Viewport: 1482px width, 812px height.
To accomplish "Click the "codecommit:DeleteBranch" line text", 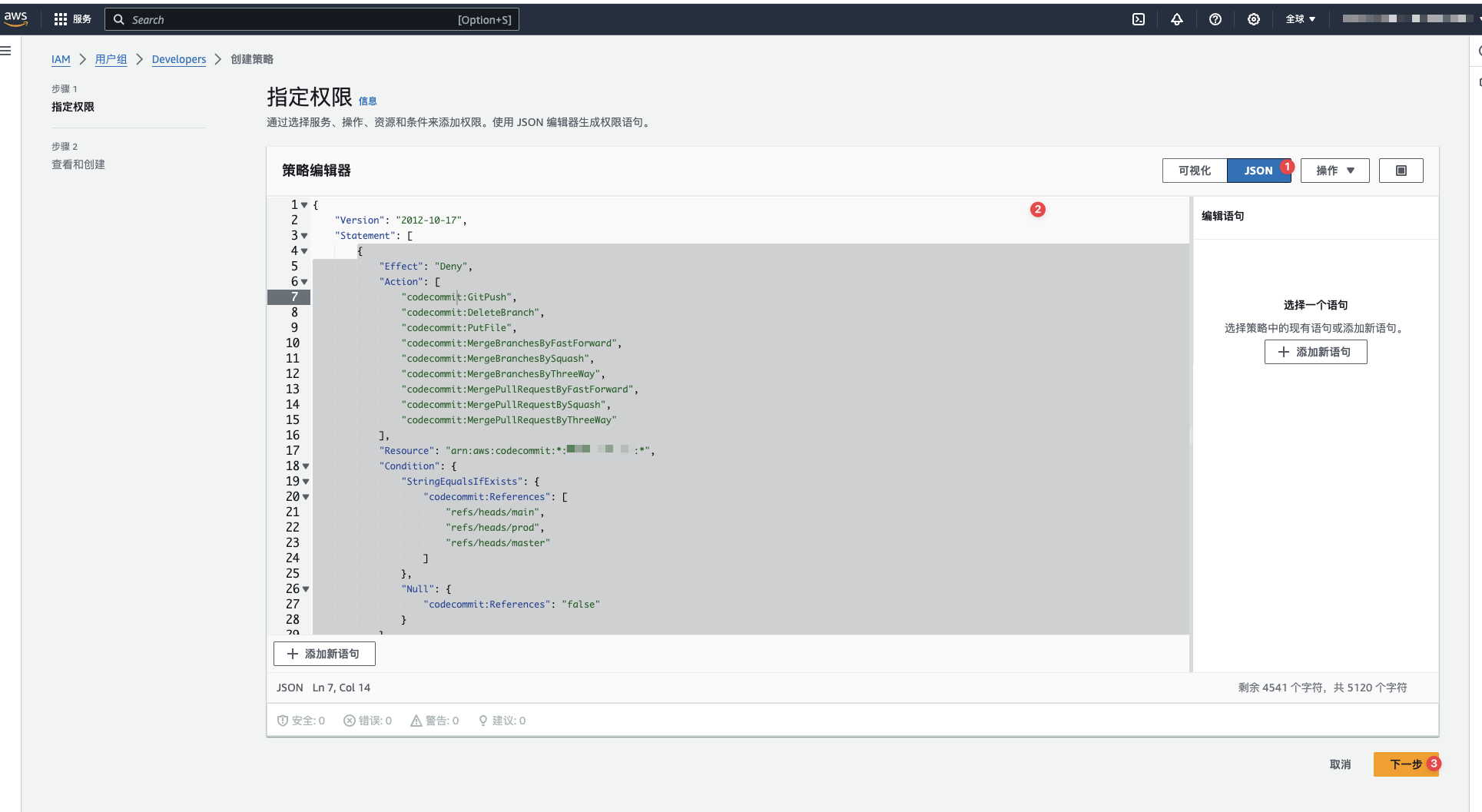I will [472, 313].
